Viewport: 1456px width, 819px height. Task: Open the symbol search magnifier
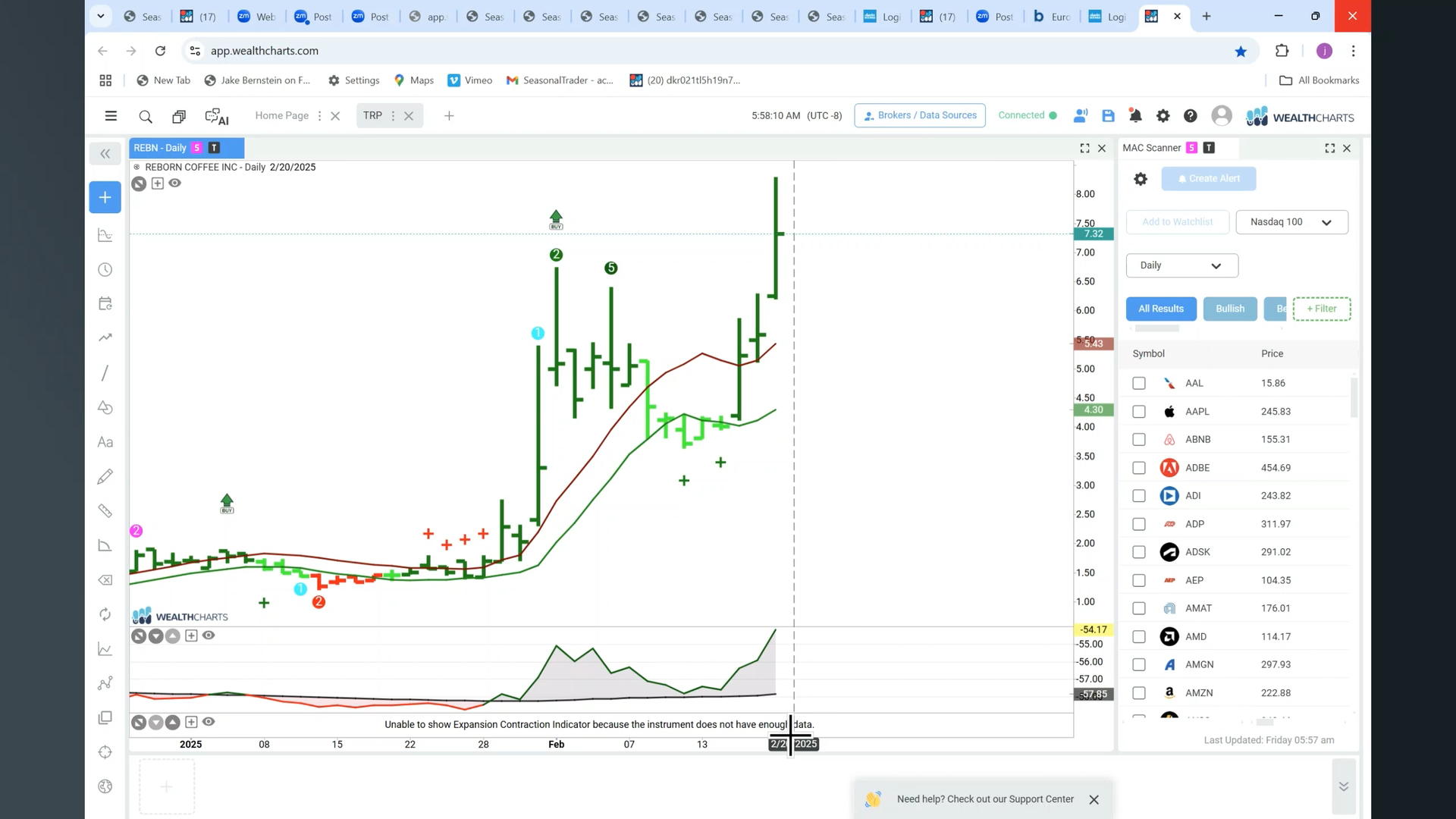(x=146, y=116)
